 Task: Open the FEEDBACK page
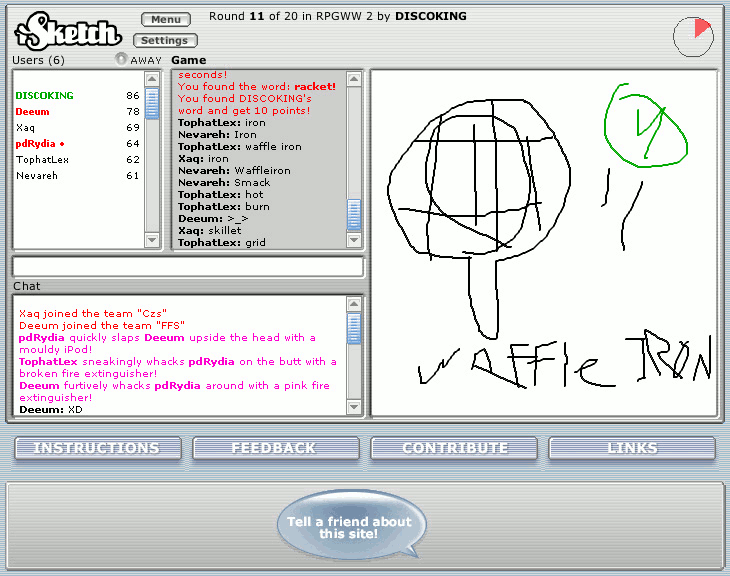tap(274, 449)
